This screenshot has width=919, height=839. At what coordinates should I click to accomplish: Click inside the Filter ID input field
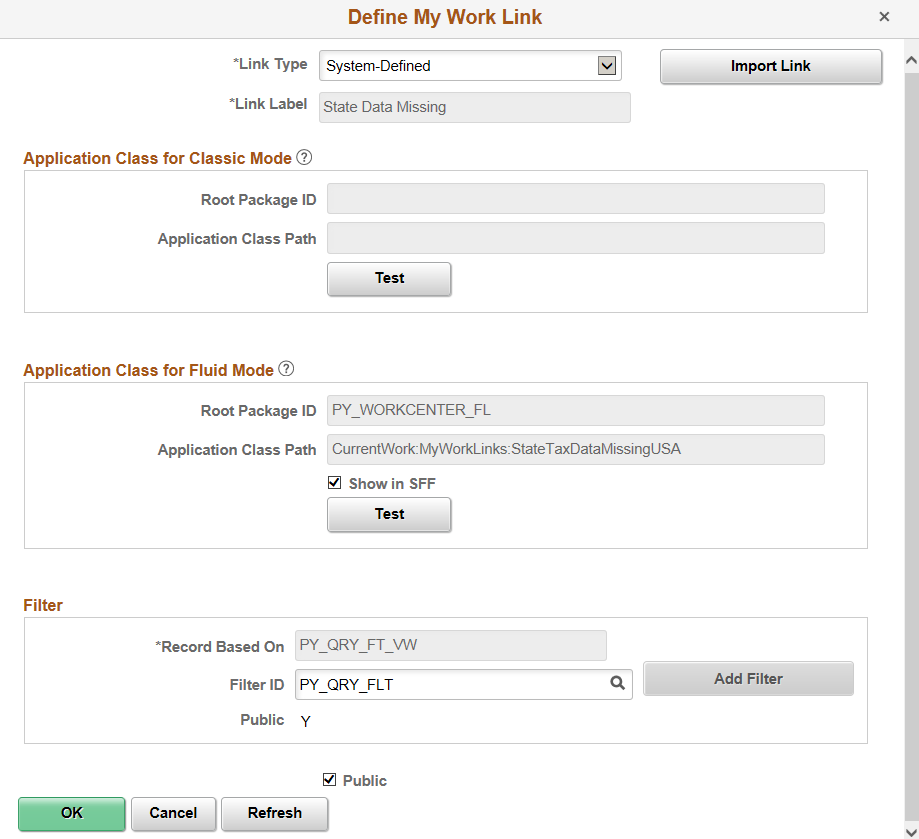(x=450, y=684)
